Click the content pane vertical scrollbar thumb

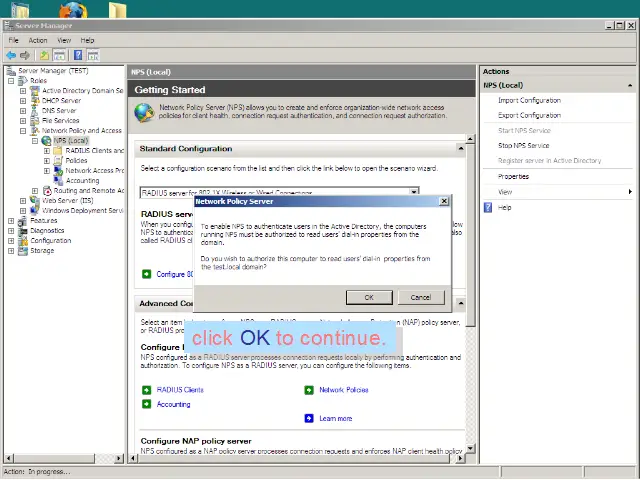tap(470, 235)
